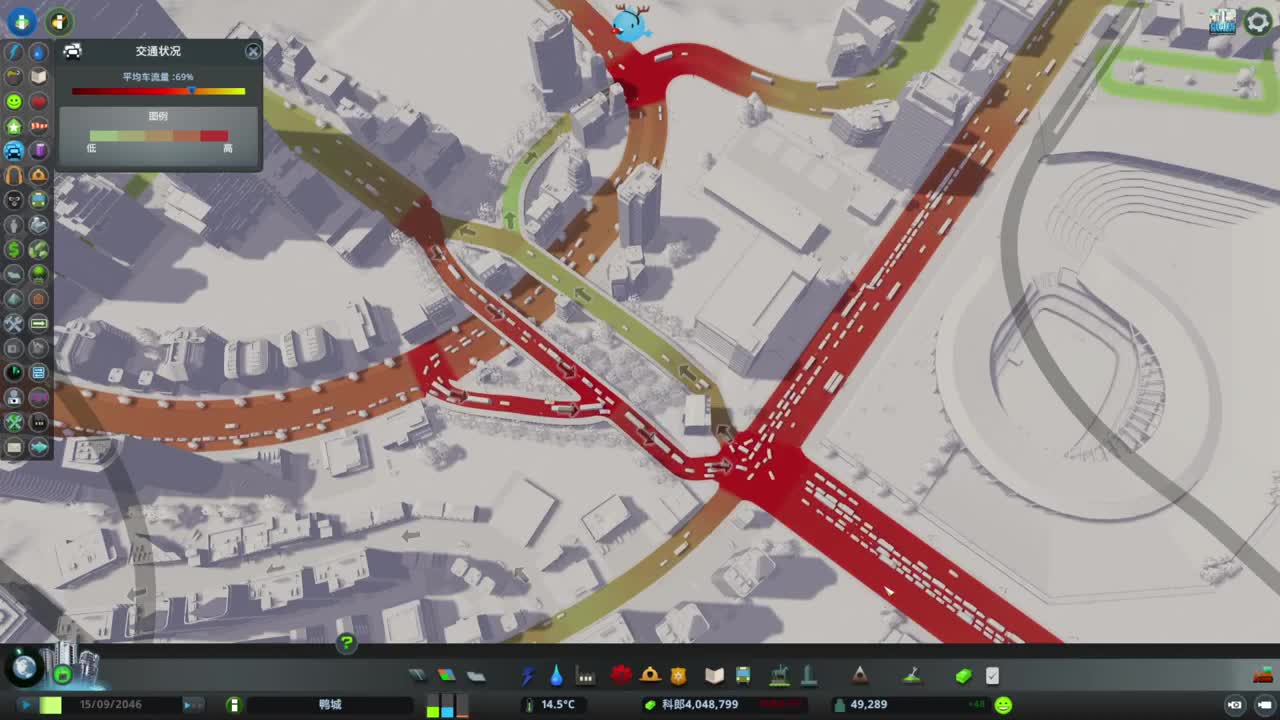Open the Zoning tool menu
The image size is (1280, 720).
coord(447,676)
